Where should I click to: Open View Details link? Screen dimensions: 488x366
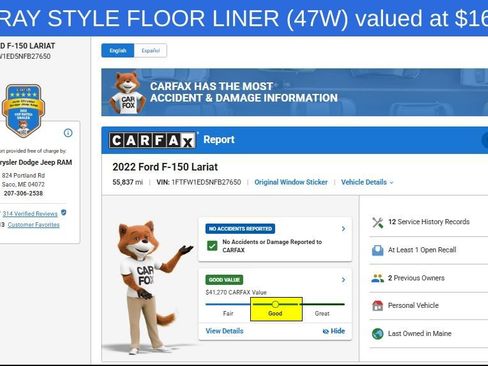[x=224, y=331]
